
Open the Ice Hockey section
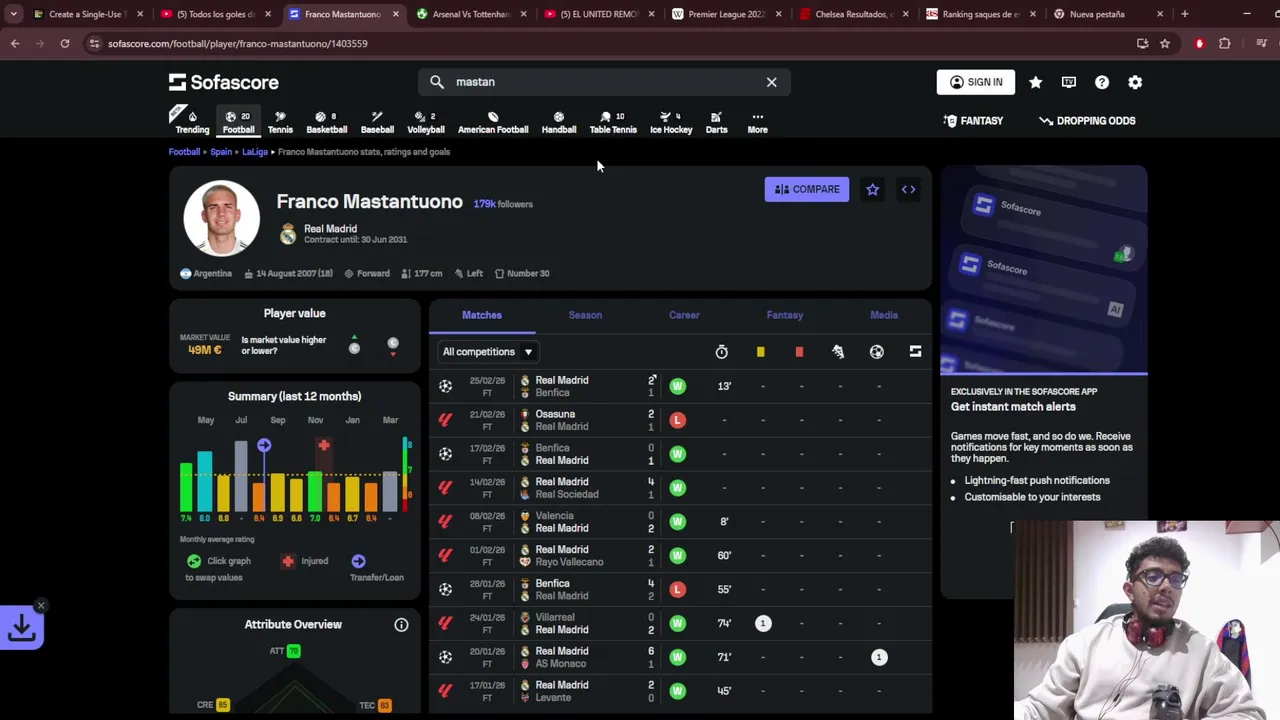click(x=671, y=121)
